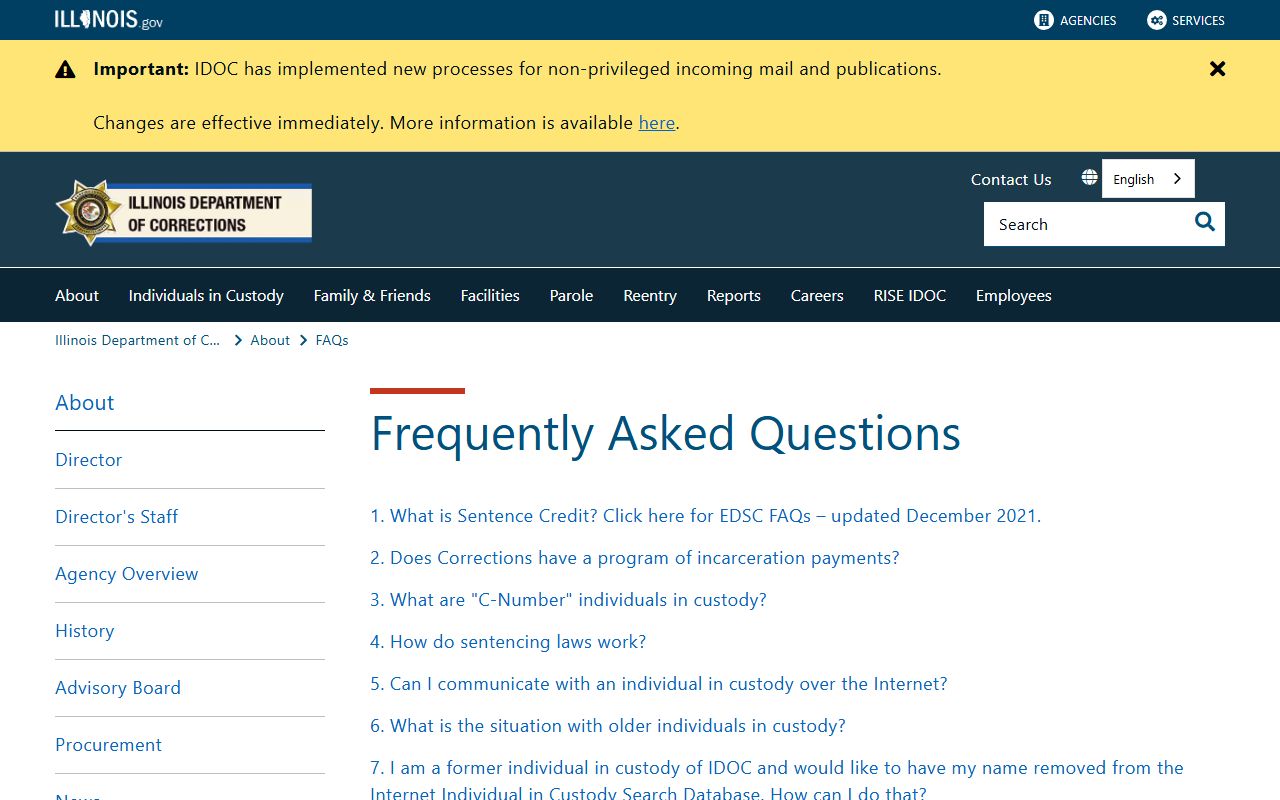Click the warning triangle alert icon
1280x800 pixels.
65,69
